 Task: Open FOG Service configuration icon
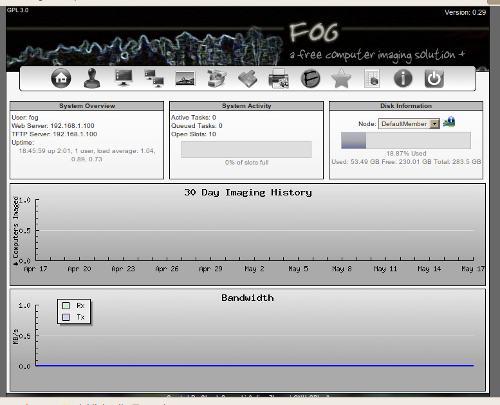click(310, 79)
